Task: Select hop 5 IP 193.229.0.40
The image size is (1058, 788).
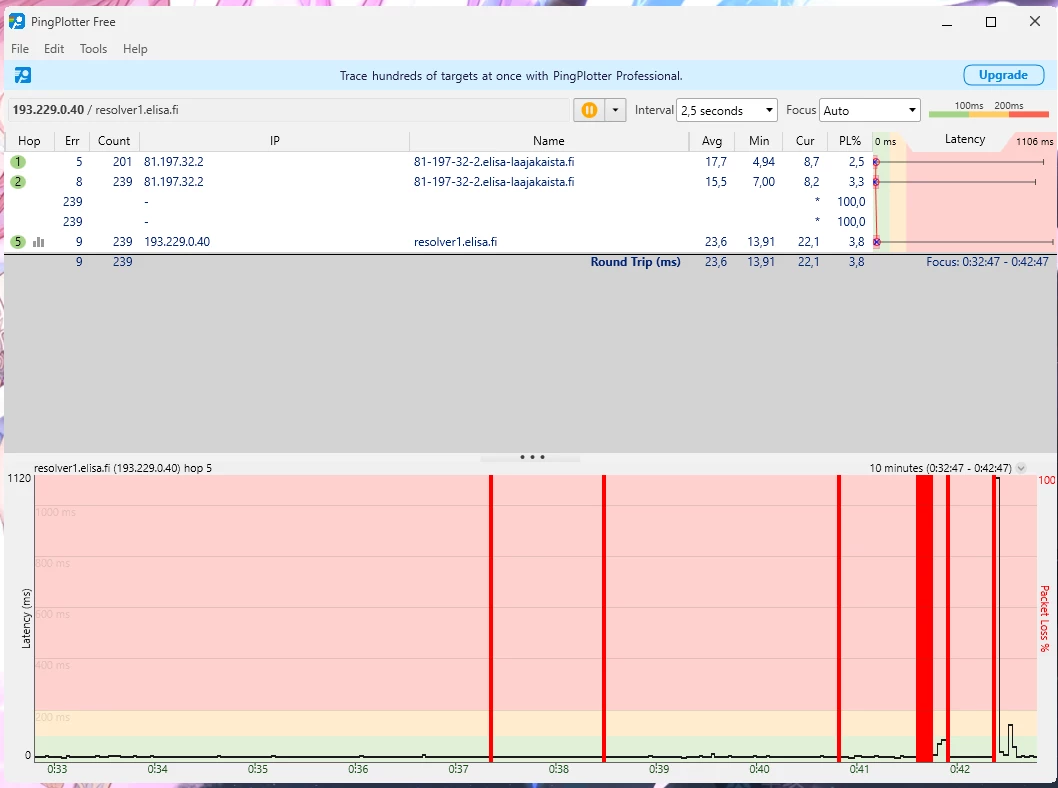Action: (x=177, y=242)
